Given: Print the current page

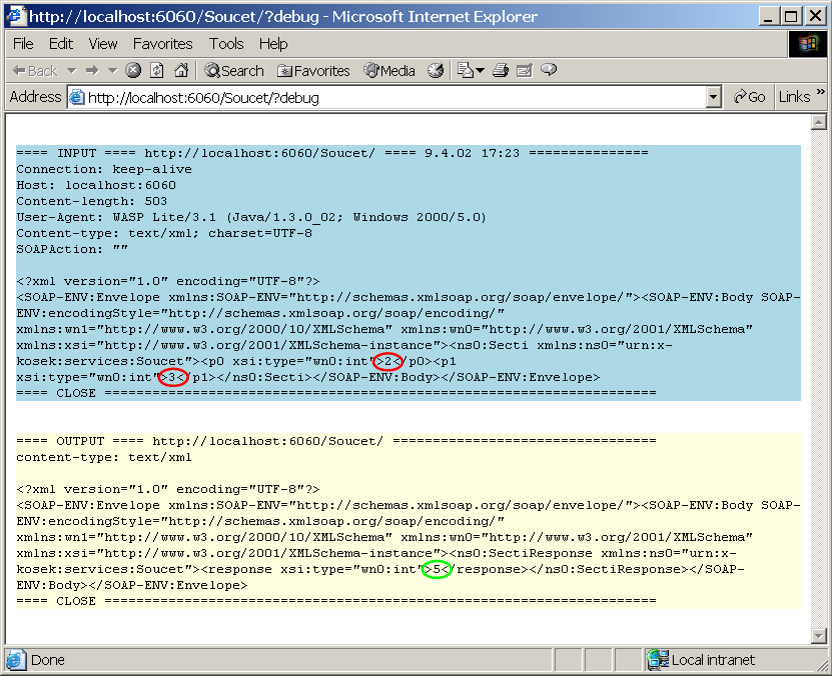Looking at the screenshot, I should pyautogui.click(x=500, y=71).
